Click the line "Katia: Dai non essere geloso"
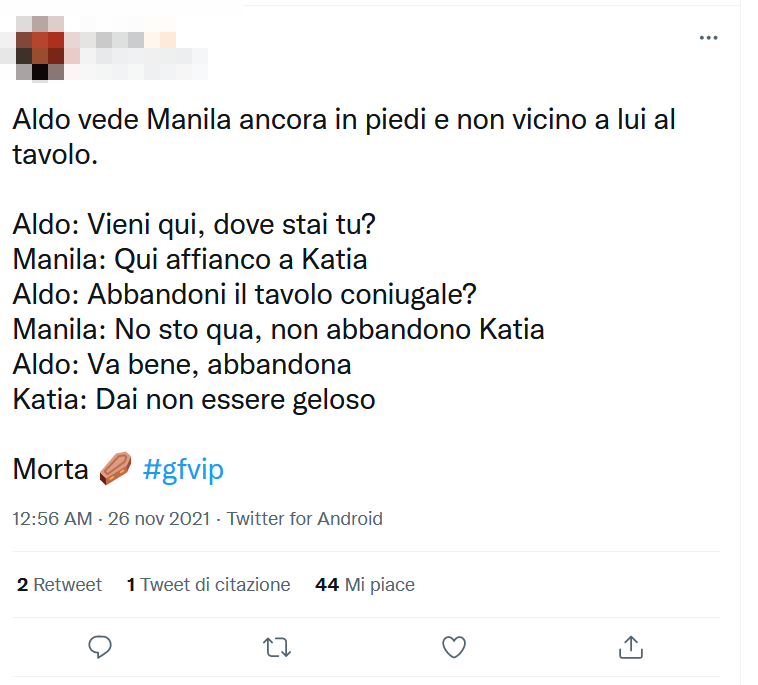 194,400
